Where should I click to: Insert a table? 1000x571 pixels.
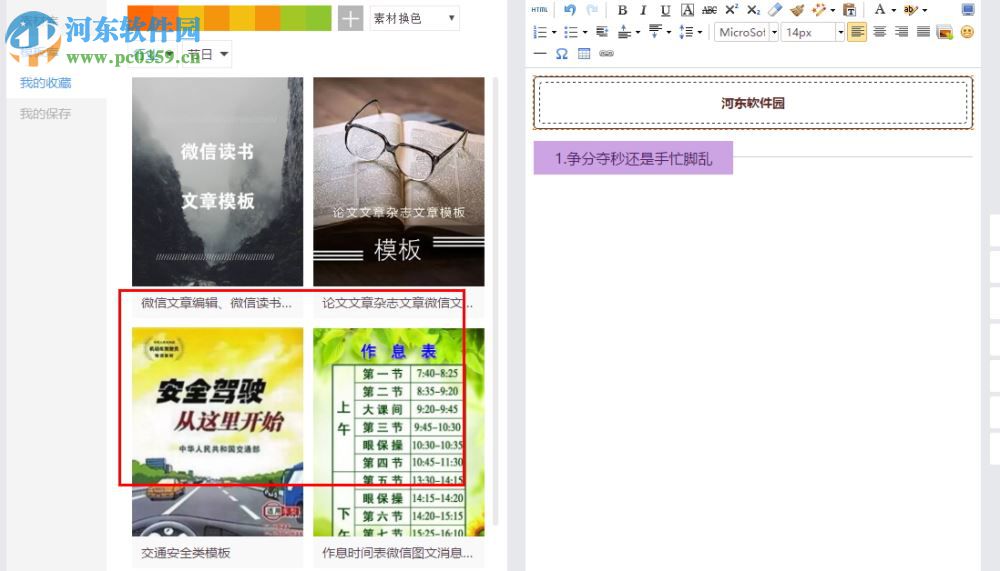coord(584,54)
